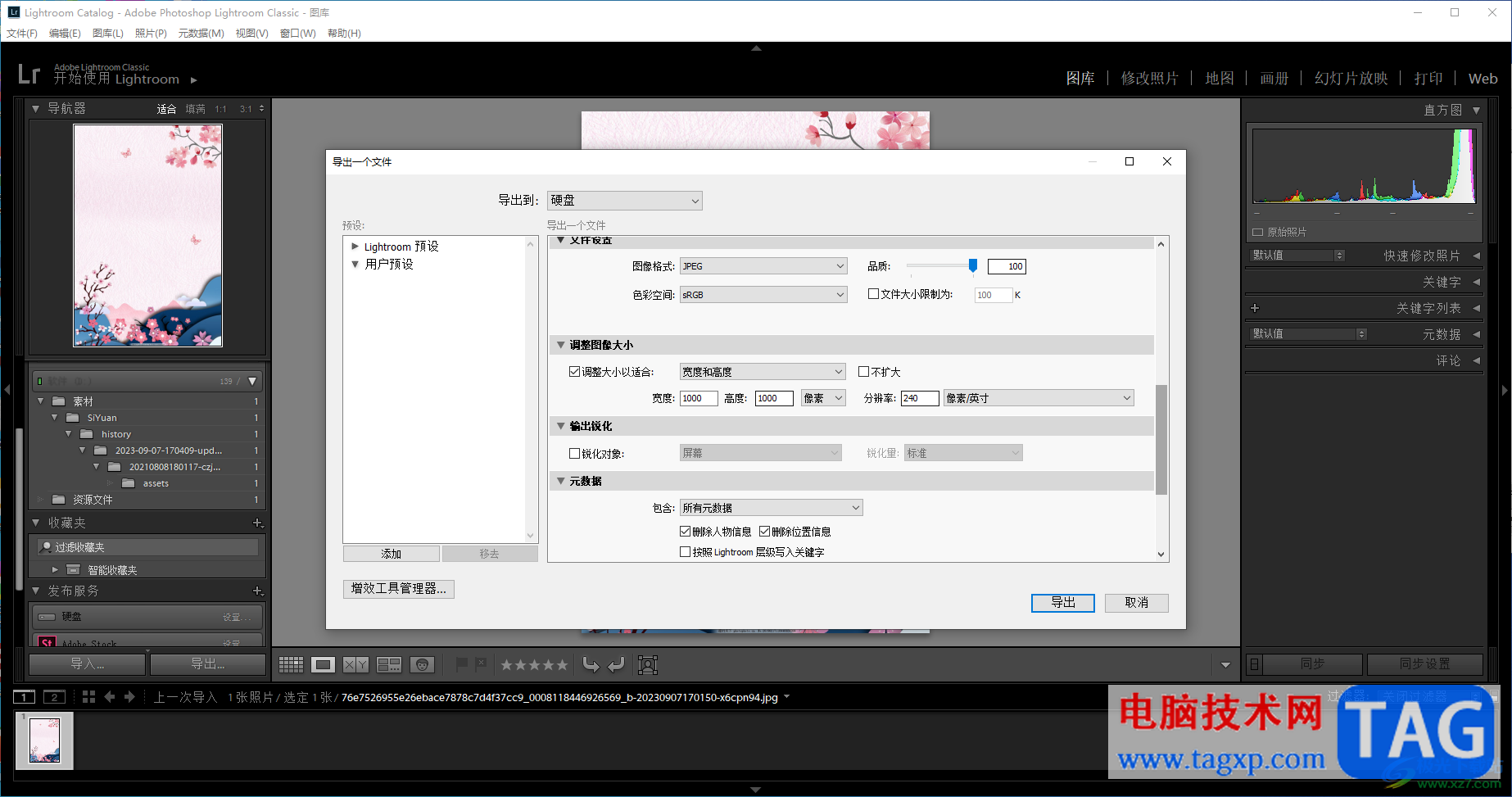Open People view with the face icon
Screen dimensions: 1512x797
tap(423, 664)
